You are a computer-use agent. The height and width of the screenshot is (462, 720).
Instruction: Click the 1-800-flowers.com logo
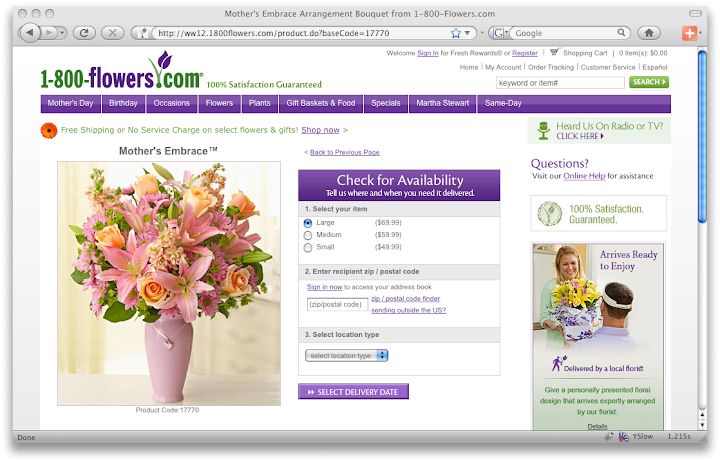[x=122, y=71]
